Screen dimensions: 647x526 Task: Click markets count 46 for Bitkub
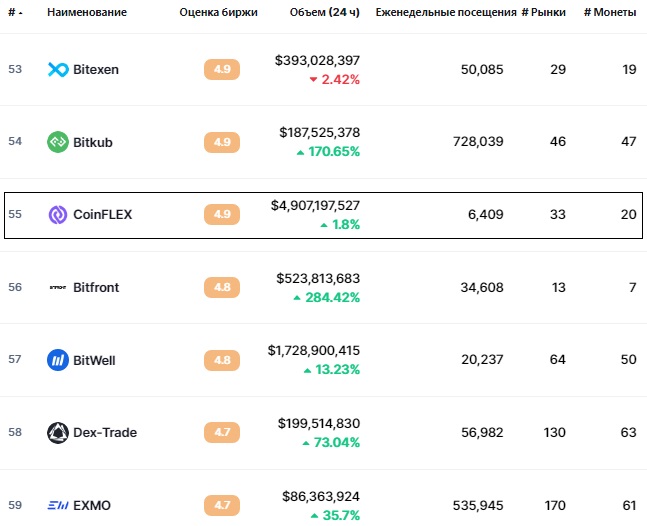(558, 142)
